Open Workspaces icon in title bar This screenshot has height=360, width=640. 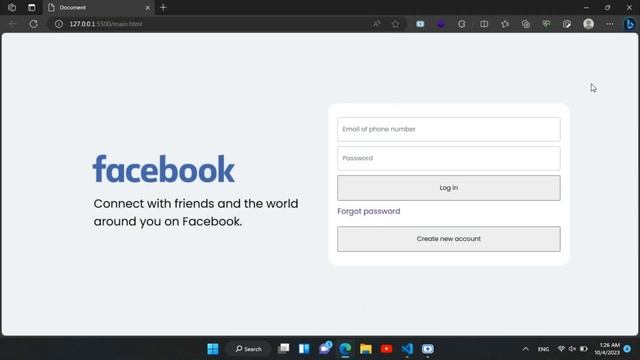click(x=12, y=7)
